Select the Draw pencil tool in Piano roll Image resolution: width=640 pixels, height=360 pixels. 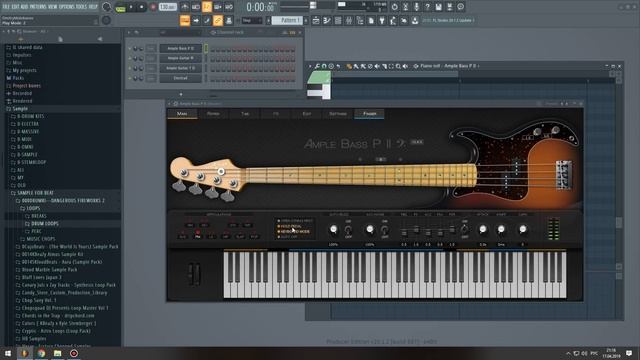349,66
